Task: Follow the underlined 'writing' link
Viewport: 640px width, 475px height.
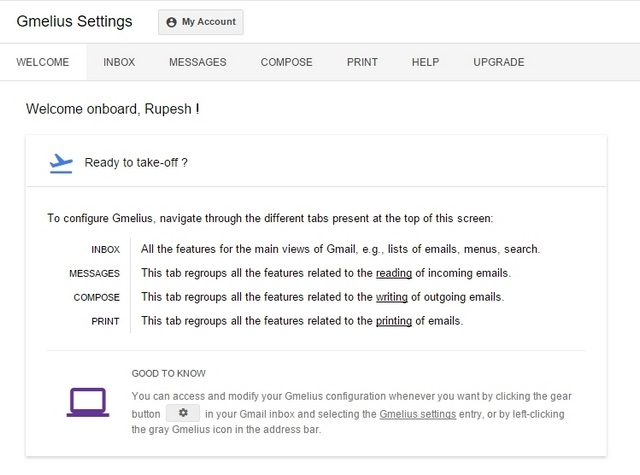Action: 391,297
